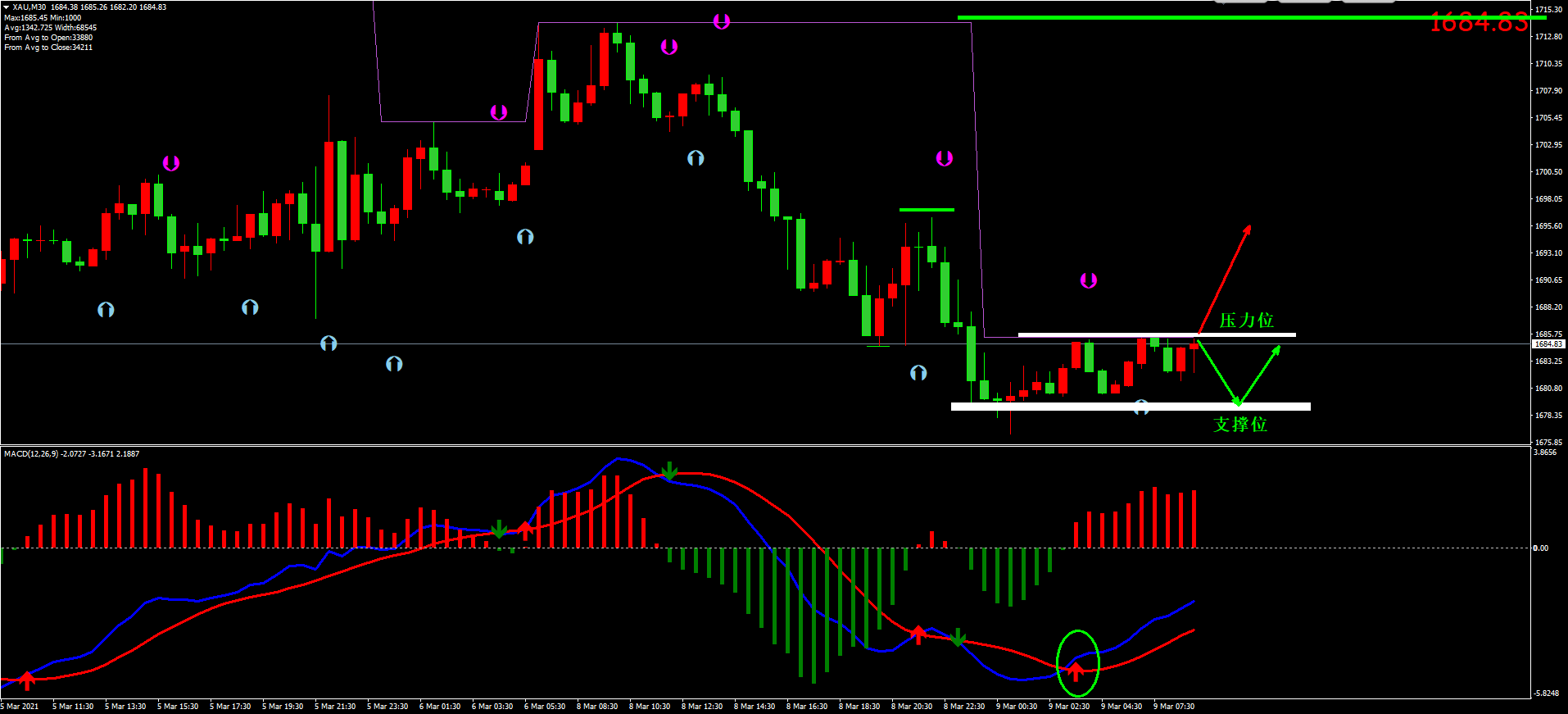1568x714 pixels.
Task: Click the '5 Mar 2021' time label
Action: pos(20,707)
